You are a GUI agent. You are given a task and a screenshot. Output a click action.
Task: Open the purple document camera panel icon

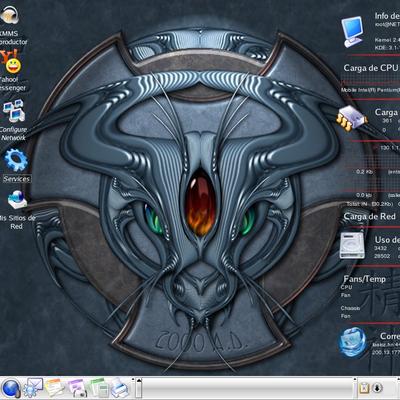click(x=77, y=388)
